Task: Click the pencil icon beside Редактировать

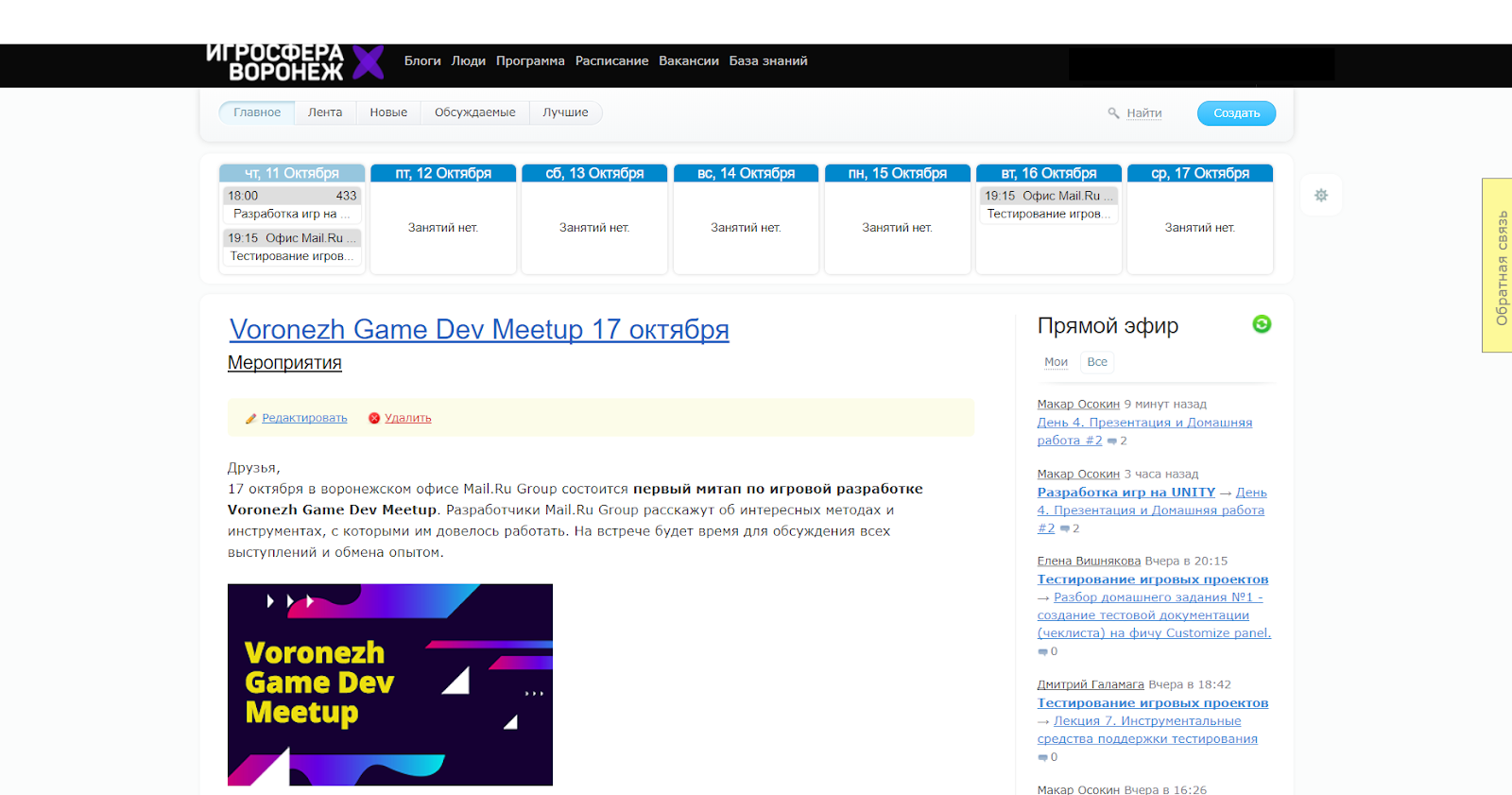Action: (251, 418)
